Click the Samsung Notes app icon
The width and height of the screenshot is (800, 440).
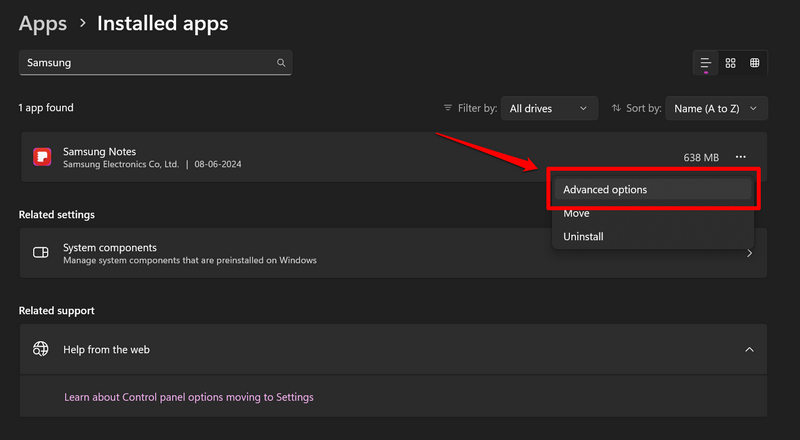(42, 157)
